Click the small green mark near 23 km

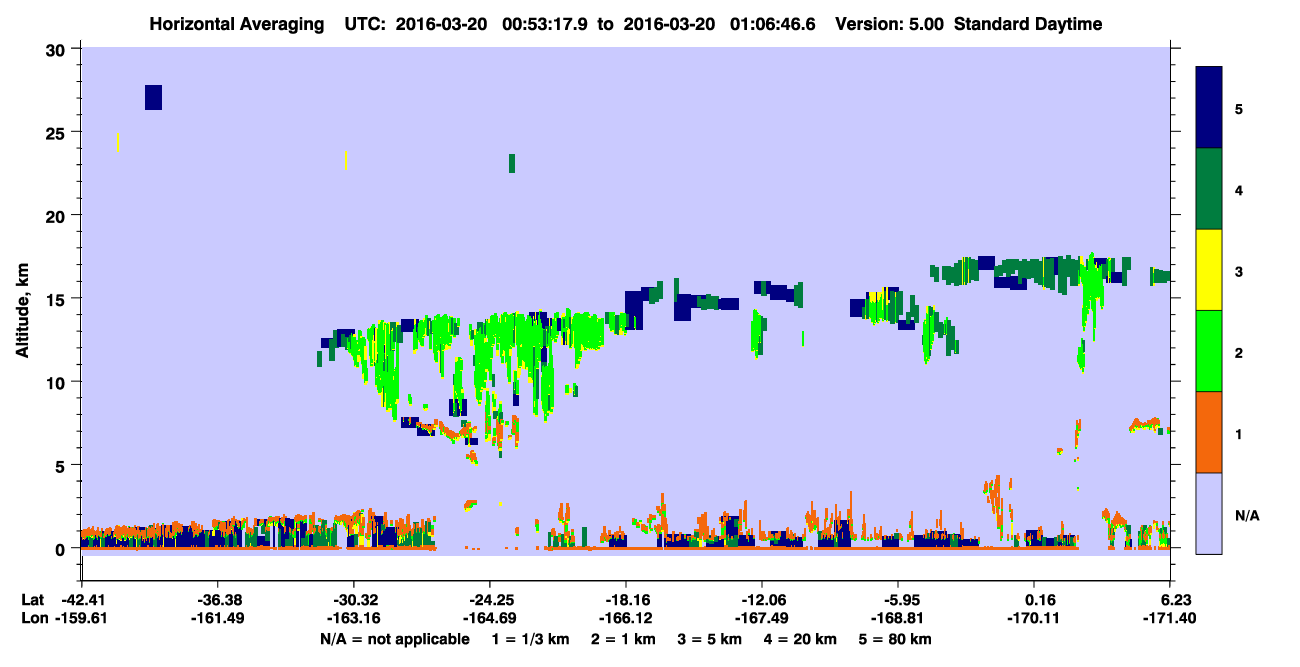coord(512,163)
